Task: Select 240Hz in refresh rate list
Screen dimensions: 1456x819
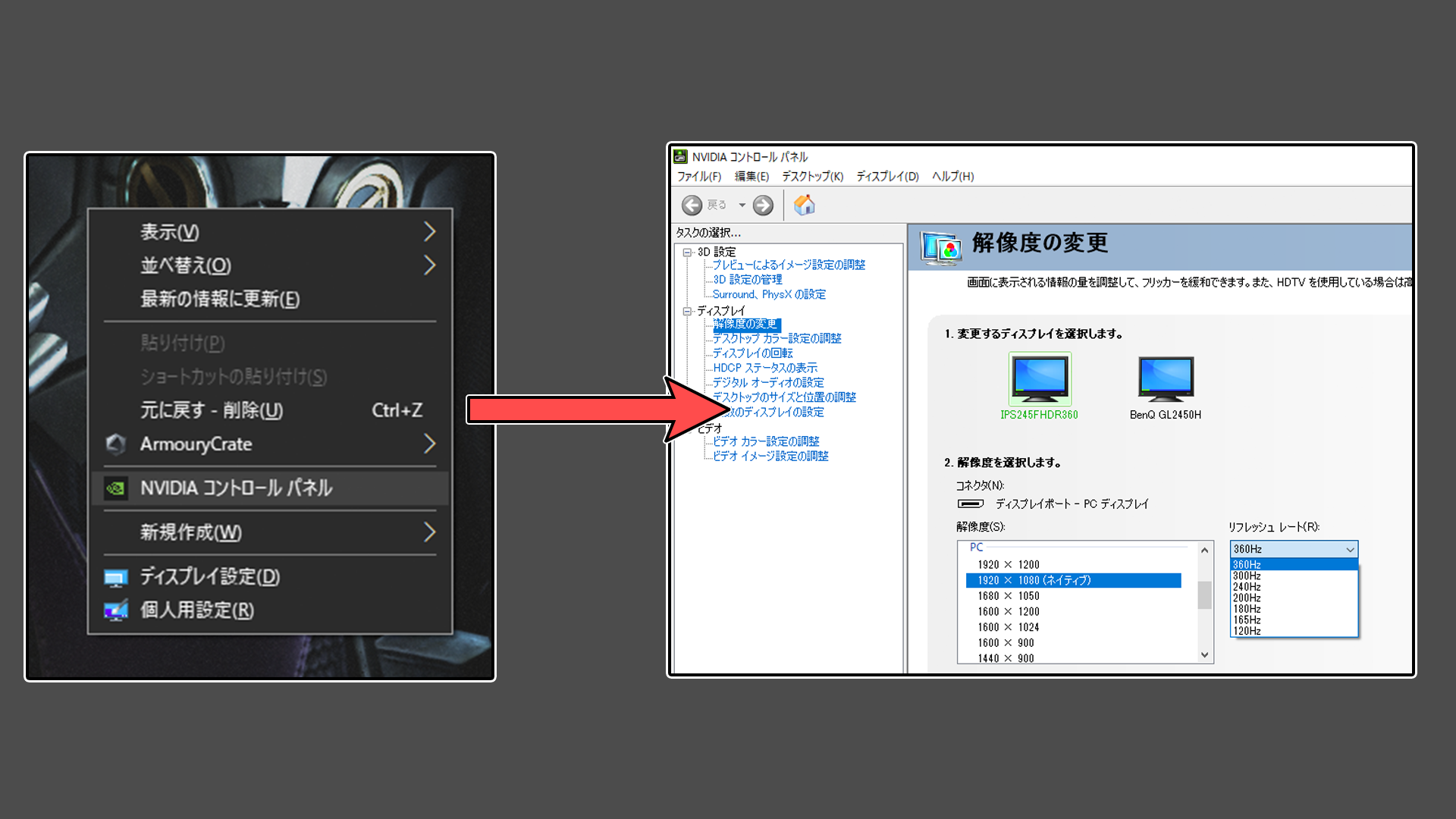Action: click(1294, 587)
